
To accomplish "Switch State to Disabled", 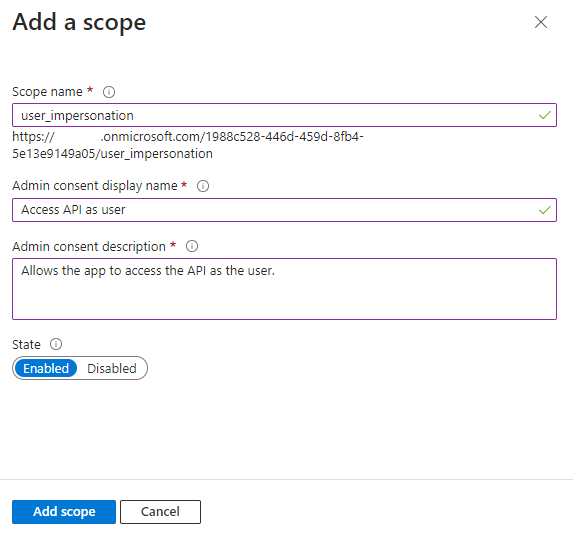I will [x=112, y=368].
